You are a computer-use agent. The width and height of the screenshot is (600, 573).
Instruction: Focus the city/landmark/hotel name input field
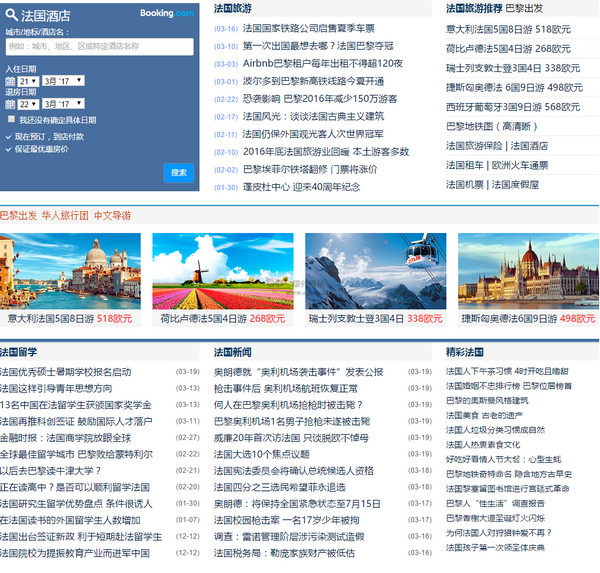click(99, 47)
